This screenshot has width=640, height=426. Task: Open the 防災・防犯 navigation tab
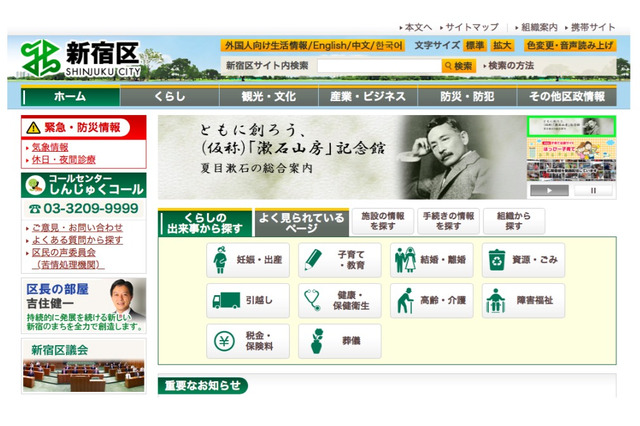pos(467,96)
